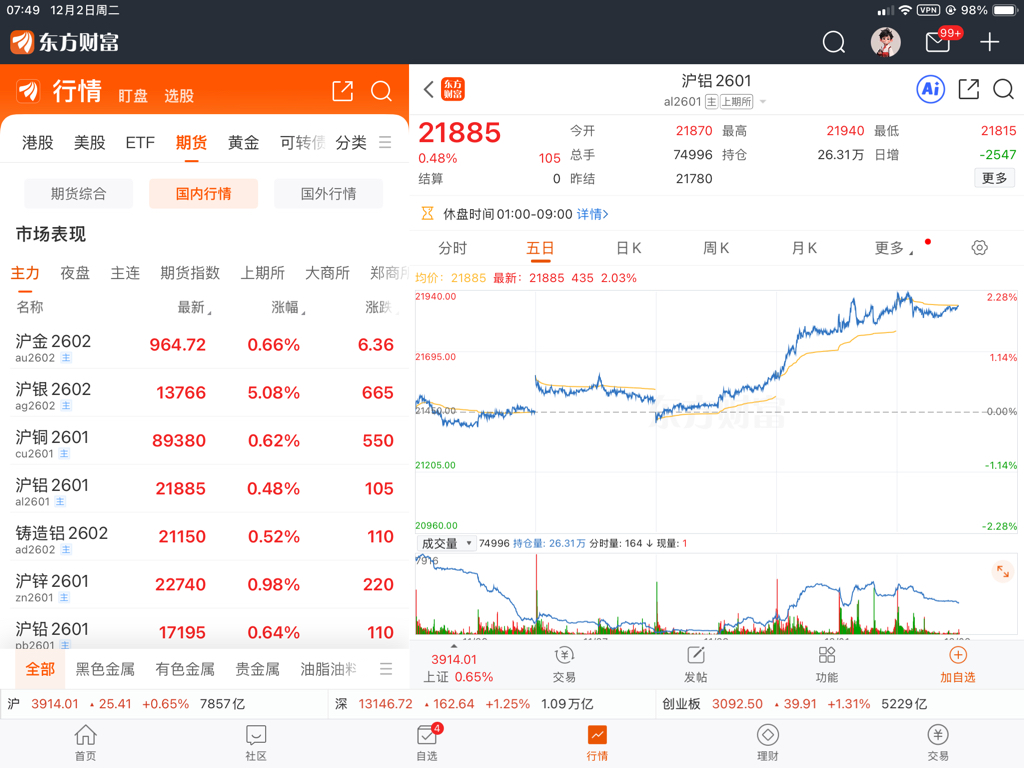Open the user avatar profile
Viewport: 1024px width, 768px height.
(x=886, y=42)
